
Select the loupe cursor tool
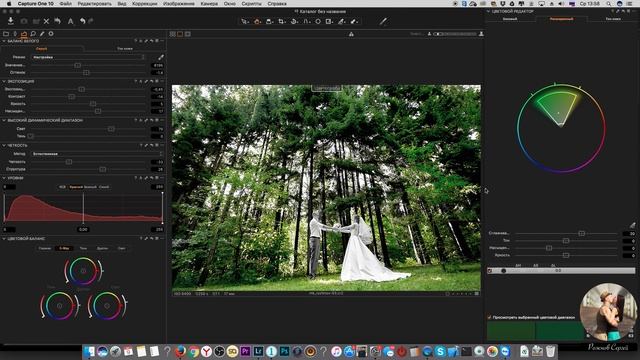(x=269, y=21)
